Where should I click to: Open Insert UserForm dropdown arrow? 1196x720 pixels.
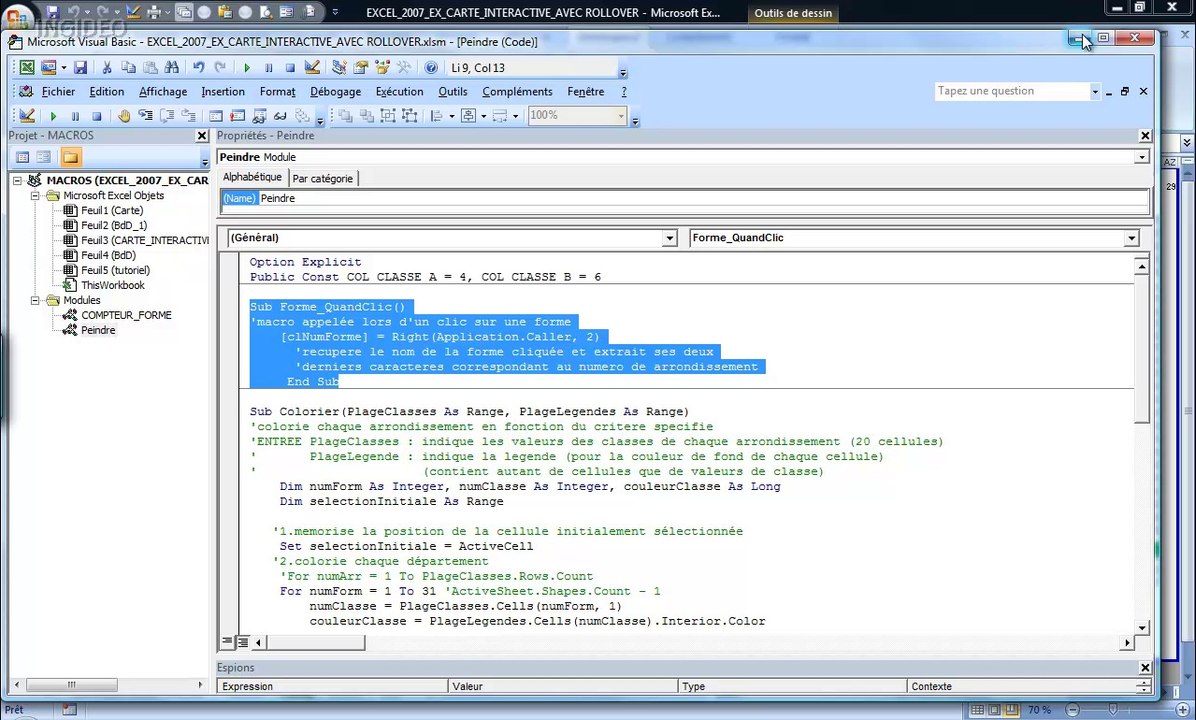63,68
